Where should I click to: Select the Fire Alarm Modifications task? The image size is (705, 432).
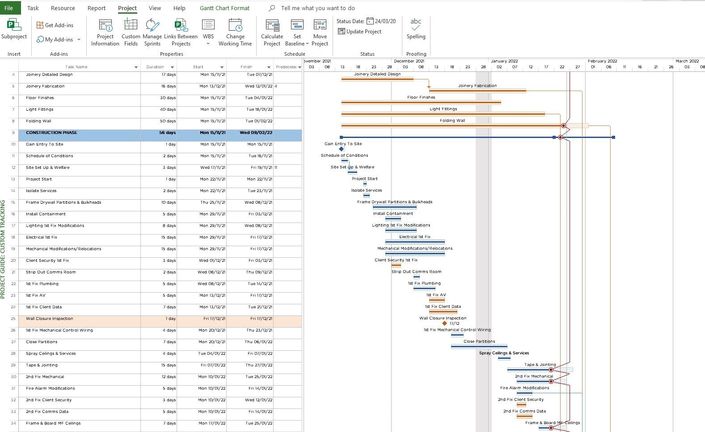[50, 388]
